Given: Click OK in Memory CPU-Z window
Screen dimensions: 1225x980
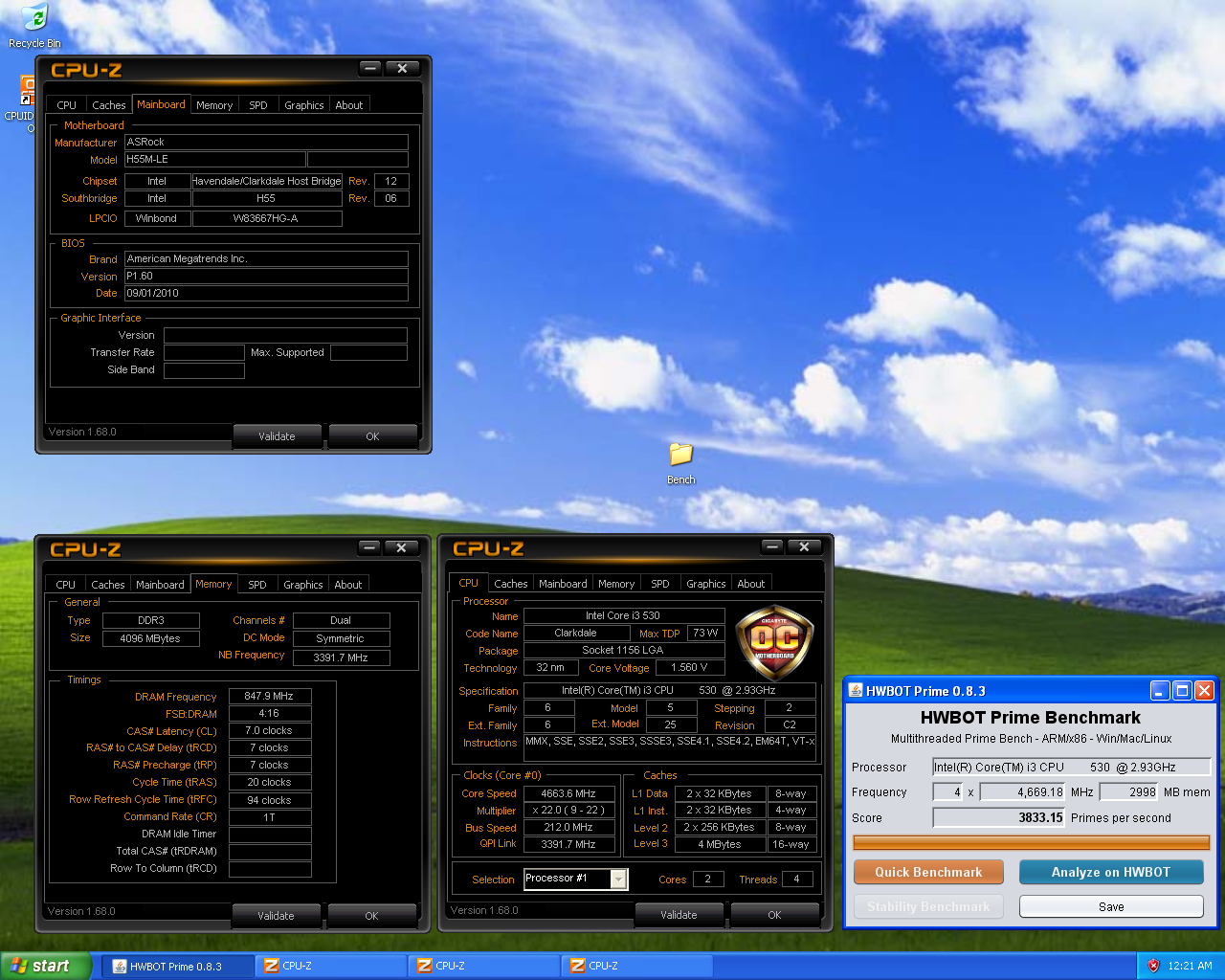Looking at the screenshot, I should click(371, 916).
